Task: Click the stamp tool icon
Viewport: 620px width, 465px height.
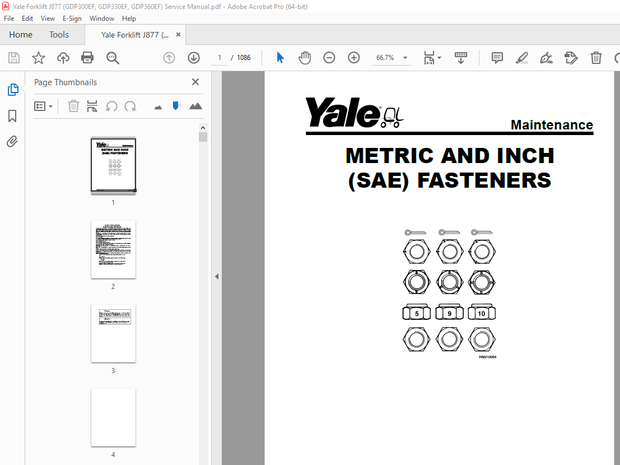Action: [x=571, y=58]
